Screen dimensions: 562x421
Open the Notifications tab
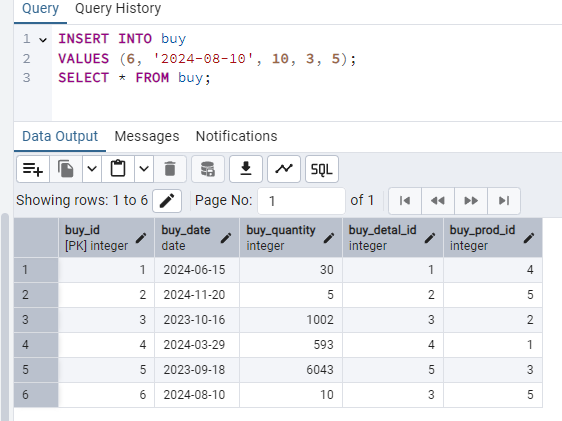(x=237, y=137)
